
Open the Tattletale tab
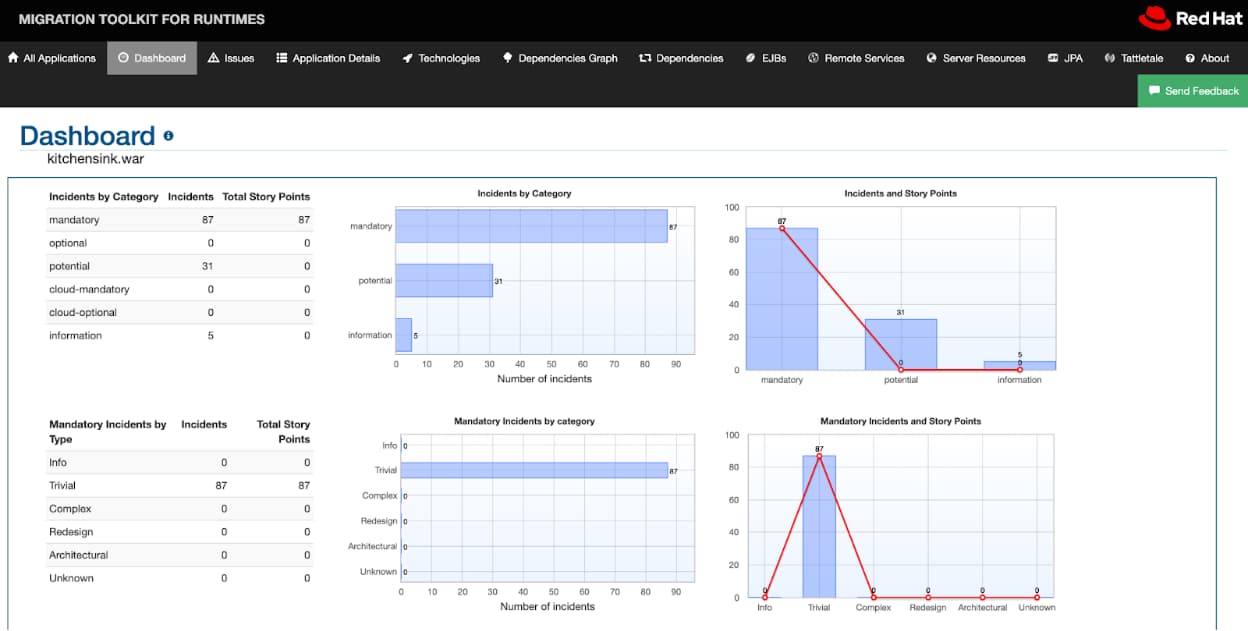coord(1134,58)
